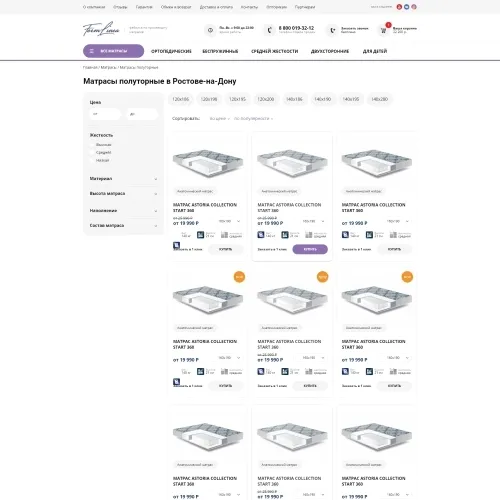This screenshot has width=500, height=500.
Task: Click orange badge on fourth product card
Action: click(239, 277)
